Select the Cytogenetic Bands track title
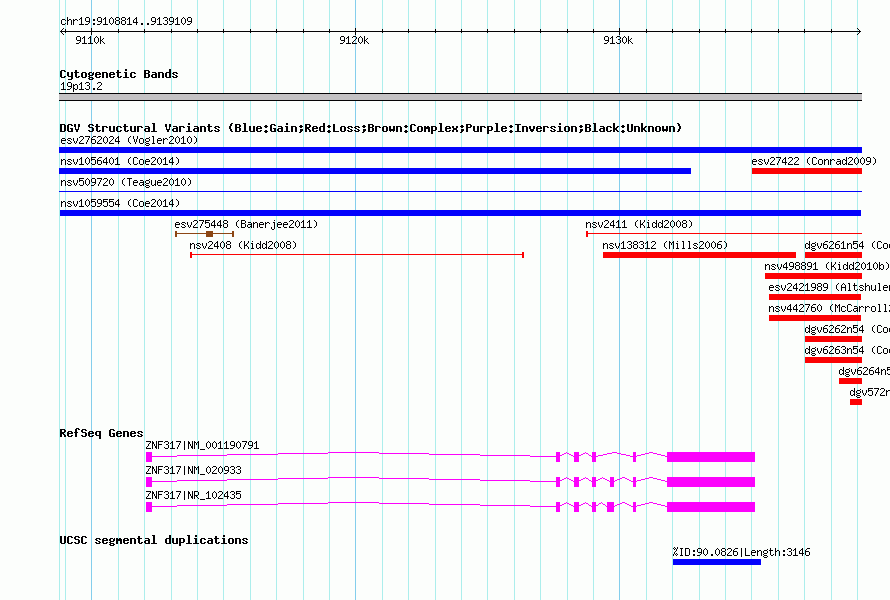Screen dimensions: 890x600 pos(119,74)
